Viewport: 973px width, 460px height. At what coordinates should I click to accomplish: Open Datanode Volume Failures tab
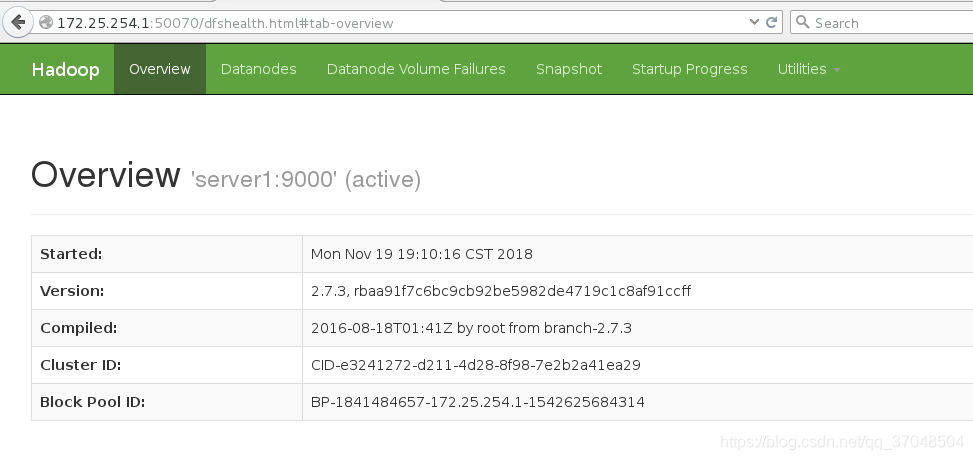pyautogui.click(x=416, y=69)
